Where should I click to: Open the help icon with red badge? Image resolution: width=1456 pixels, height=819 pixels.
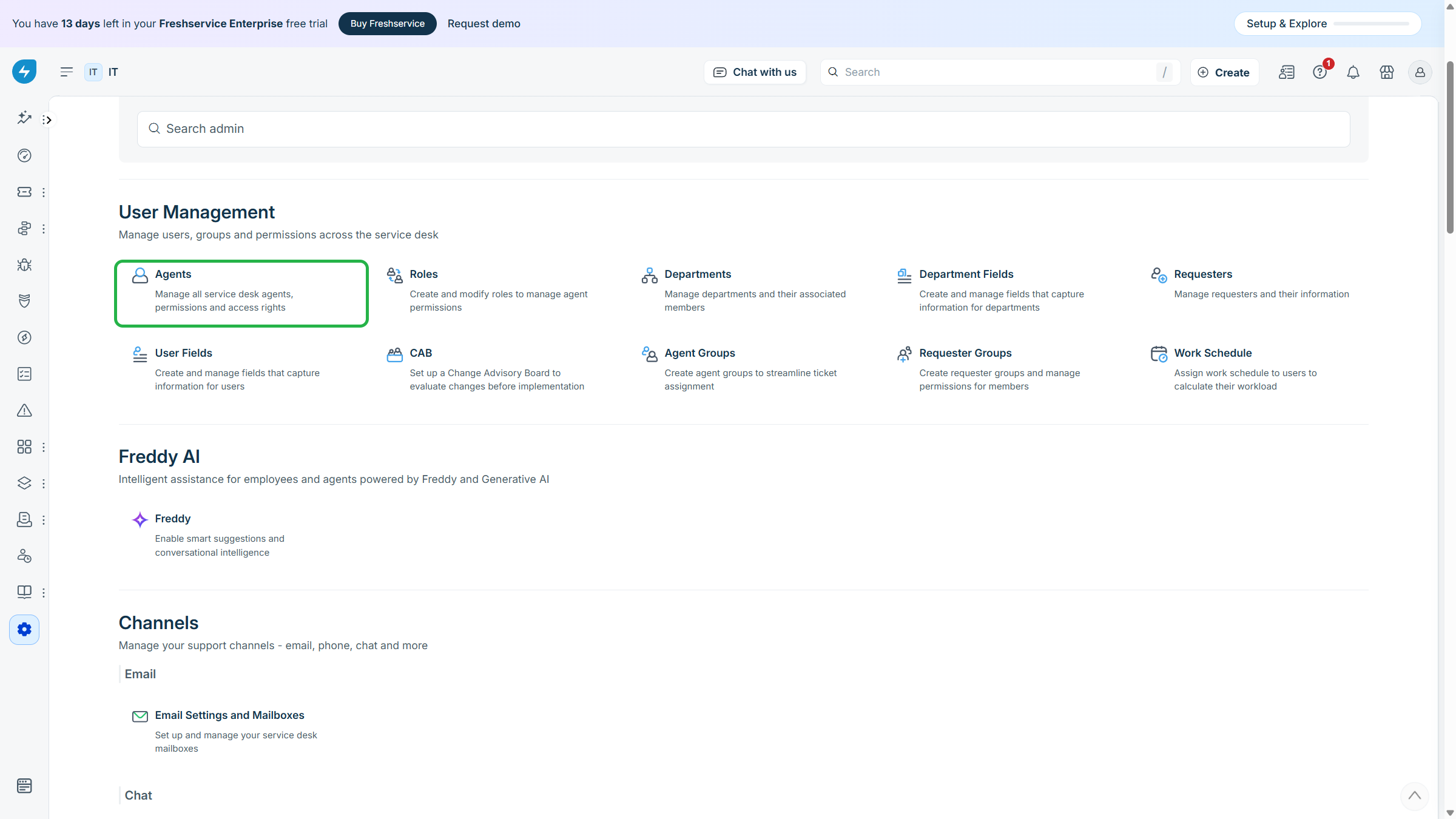(1320, 72)
